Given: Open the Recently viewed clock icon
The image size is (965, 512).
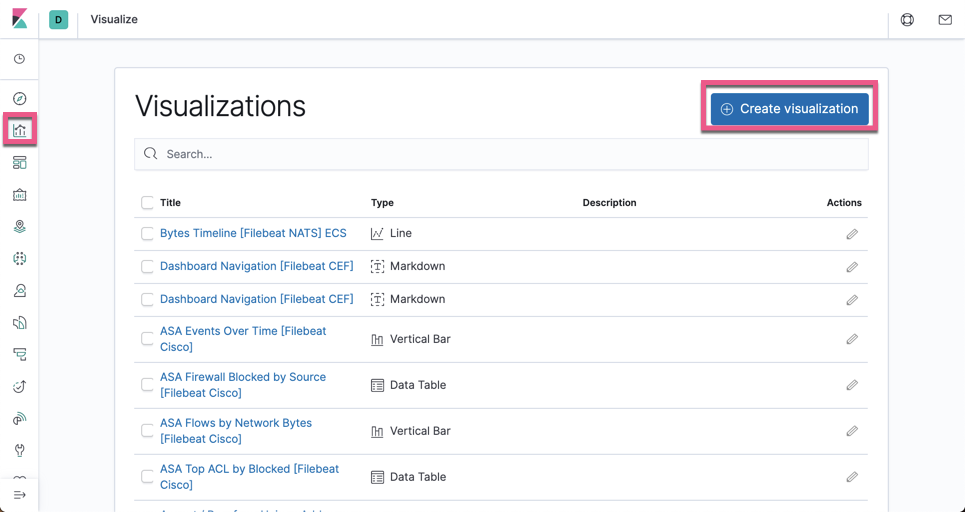Looking at the screenshot, I should pos(20,58).
